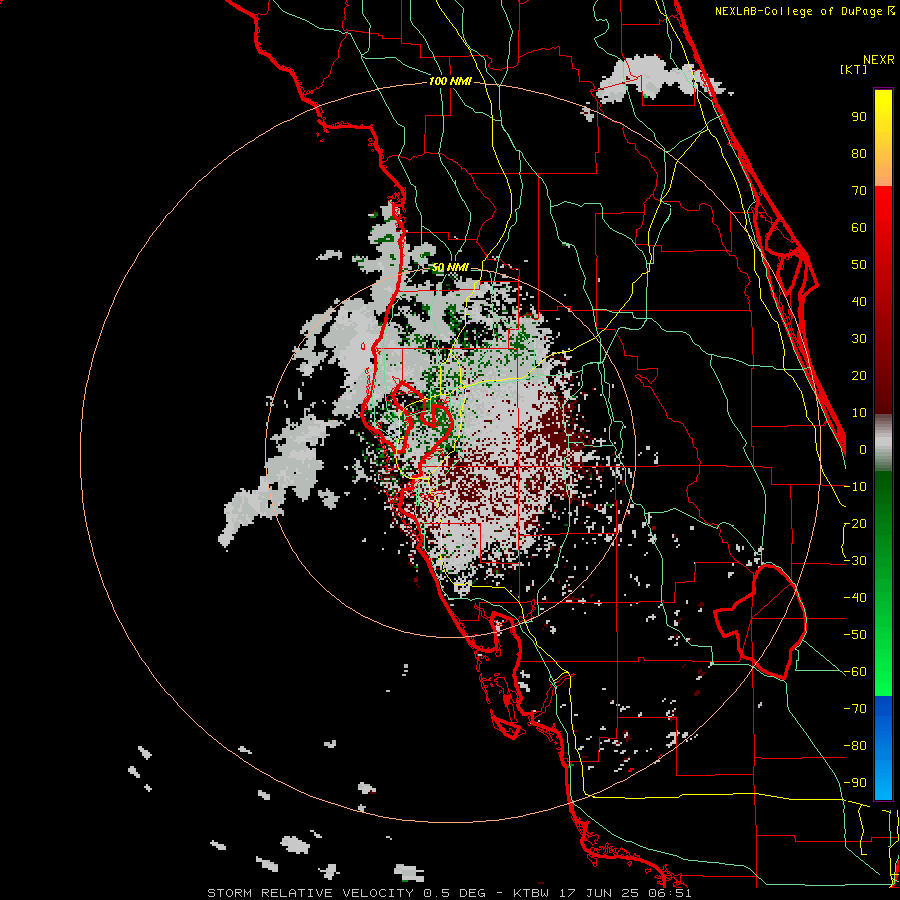Click the positive 70 scale label
The height and width of the screenshot is (900, 900).
[x=859, y=191]
